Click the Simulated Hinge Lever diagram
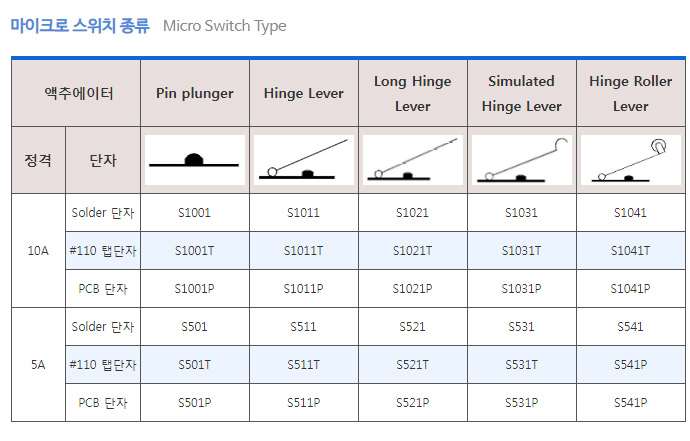 [x=521, y=160]
